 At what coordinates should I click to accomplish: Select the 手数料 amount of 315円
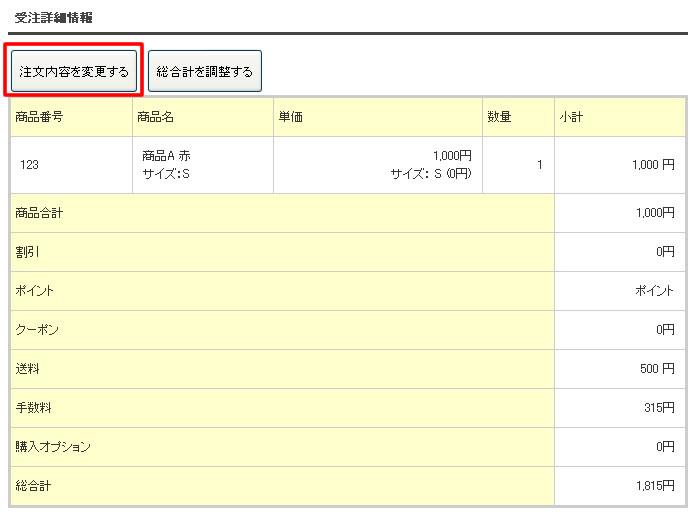tap(658, 408)
